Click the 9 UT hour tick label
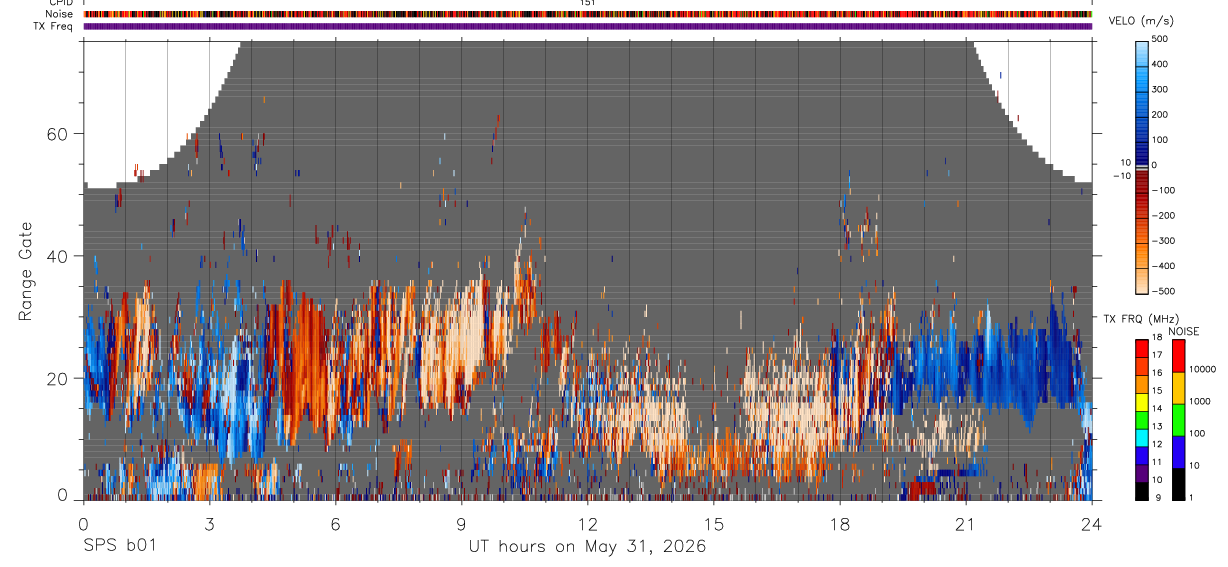Image resolution: width=1228 pixels, height=567 pixels. (x=461, y=523)
